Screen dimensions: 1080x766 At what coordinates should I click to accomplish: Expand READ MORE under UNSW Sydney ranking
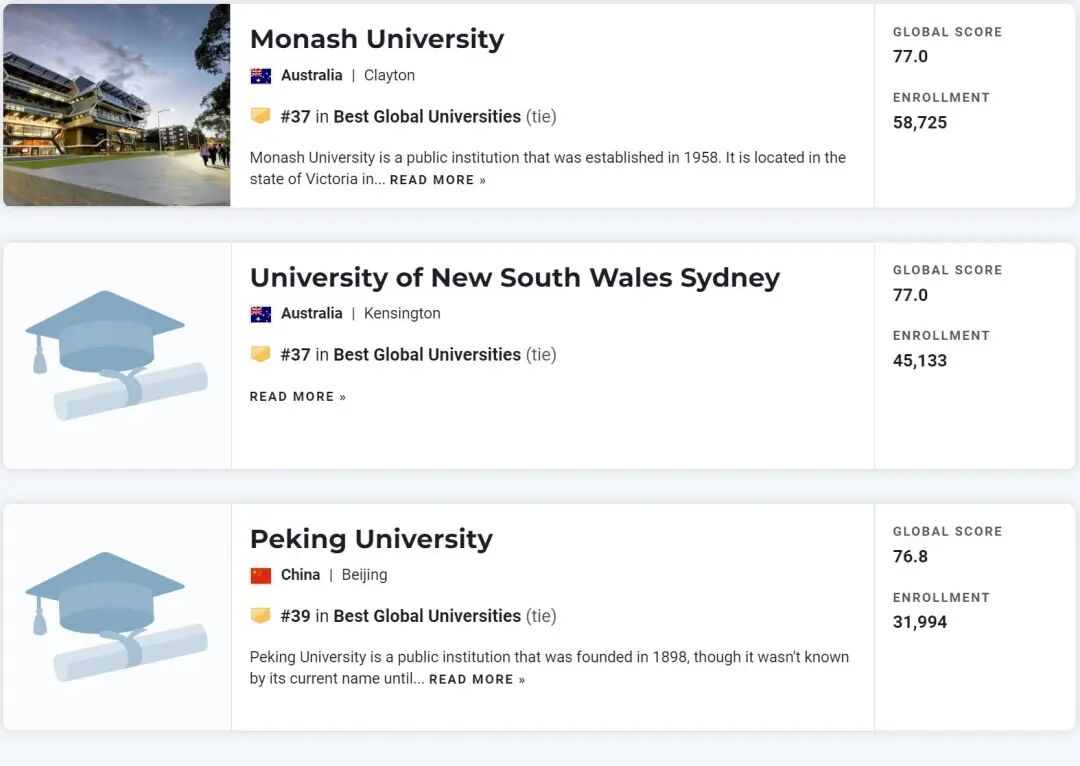pyautogui.click(x=297, y=397)
